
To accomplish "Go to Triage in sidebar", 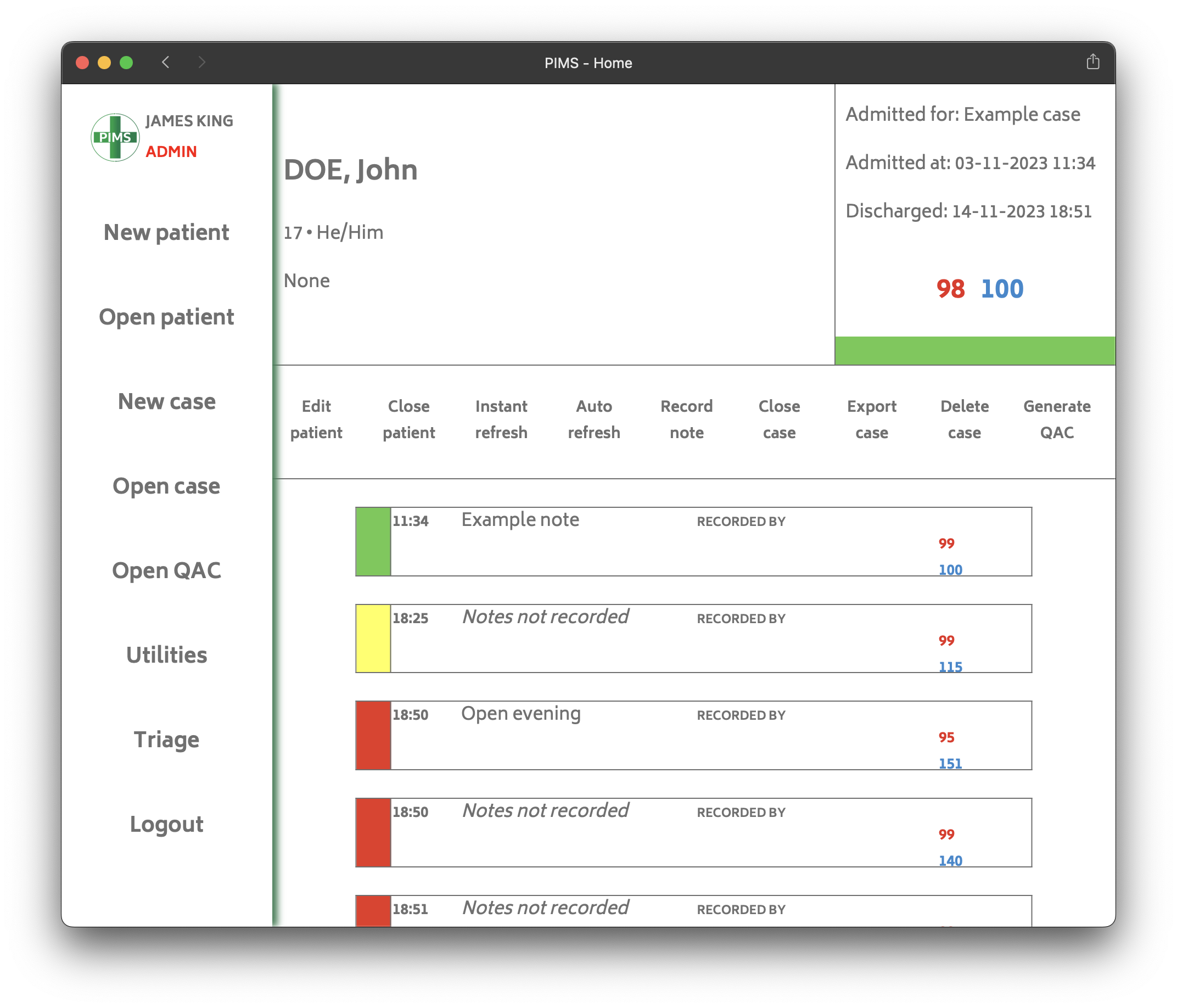I will click(166, 740).
